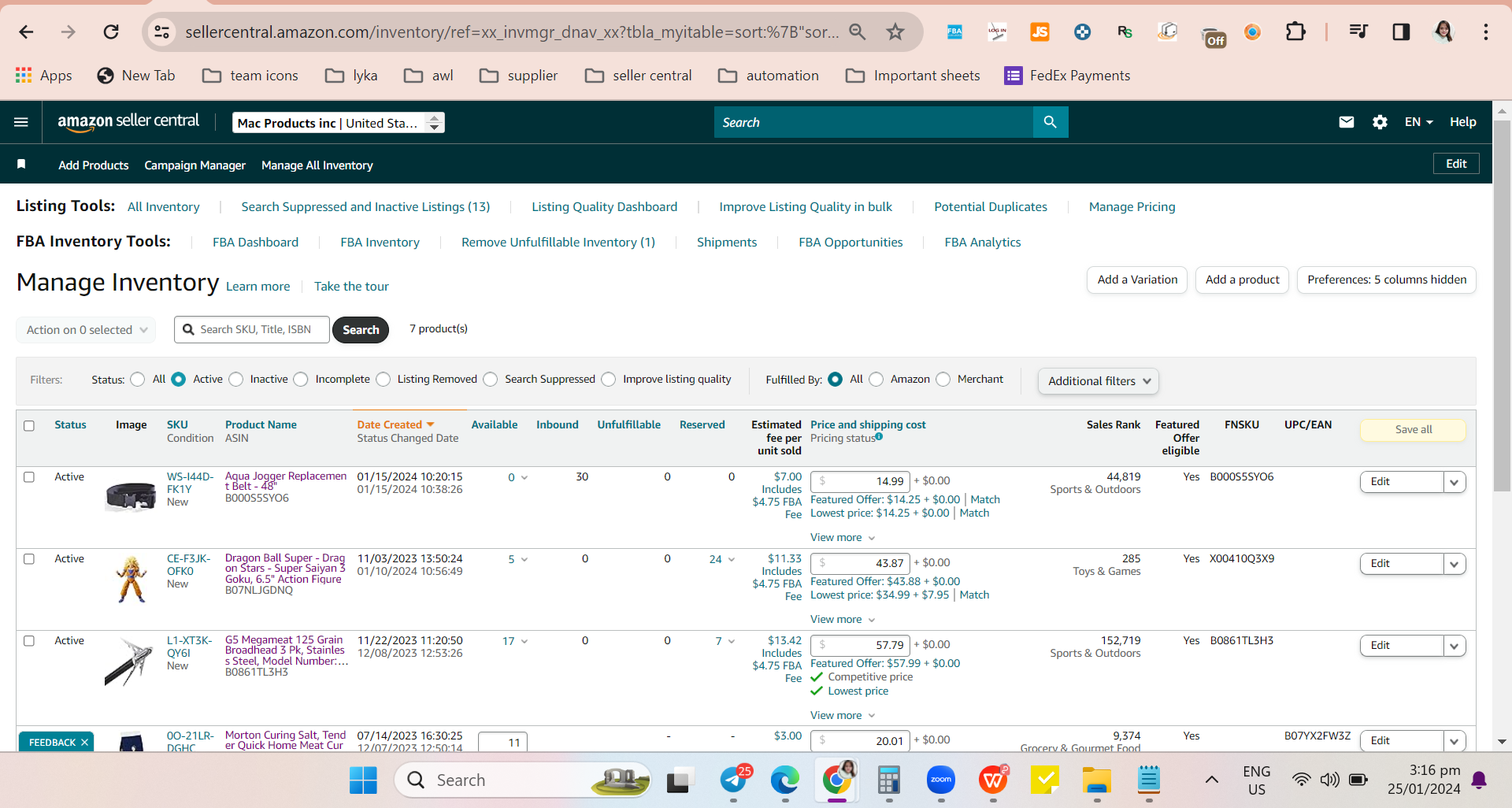Open the EN language dropdown
Screen dimensions: 1512x808
pos(1418,122)
